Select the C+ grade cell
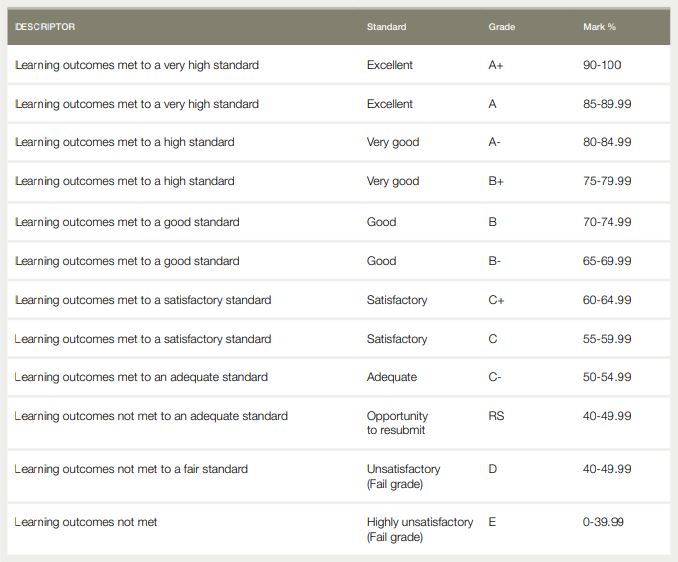Screen dimensions: 678x562 point(495,300)
